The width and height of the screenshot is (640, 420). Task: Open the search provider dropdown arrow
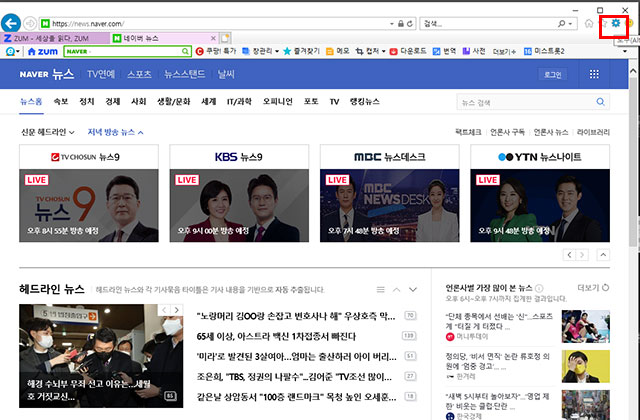click(570, 24)
